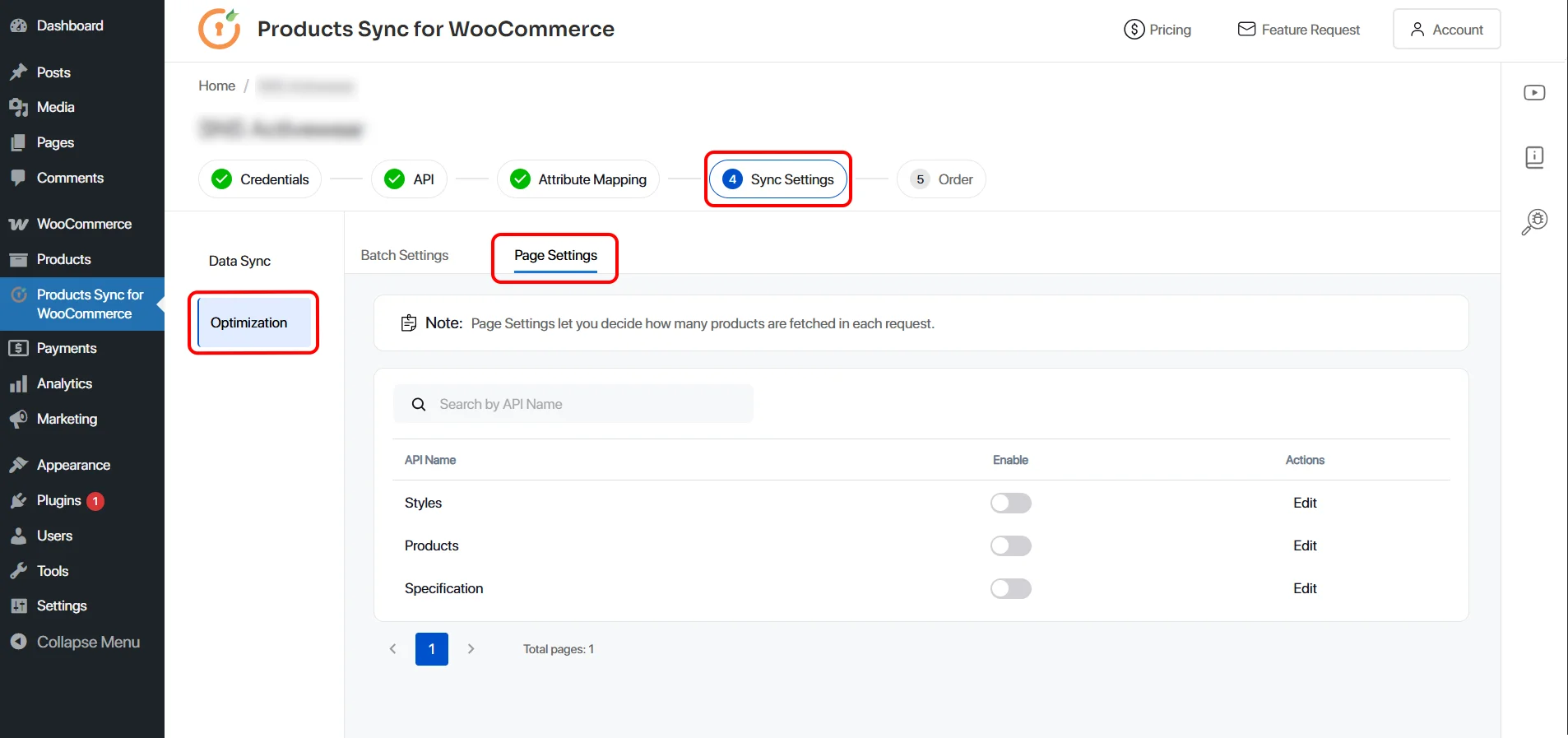Open Products Sync for WooCommerce menu item
Screen dimensions: 1568x738
tap(82, 304)
